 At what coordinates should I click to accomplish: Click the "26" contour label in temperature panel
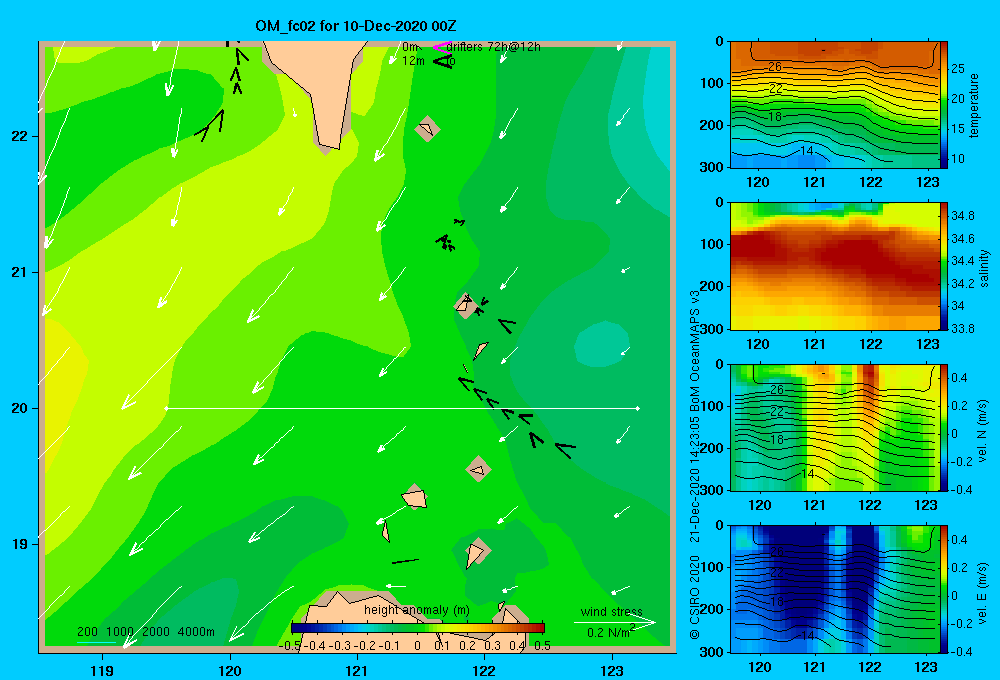[775, 66]
